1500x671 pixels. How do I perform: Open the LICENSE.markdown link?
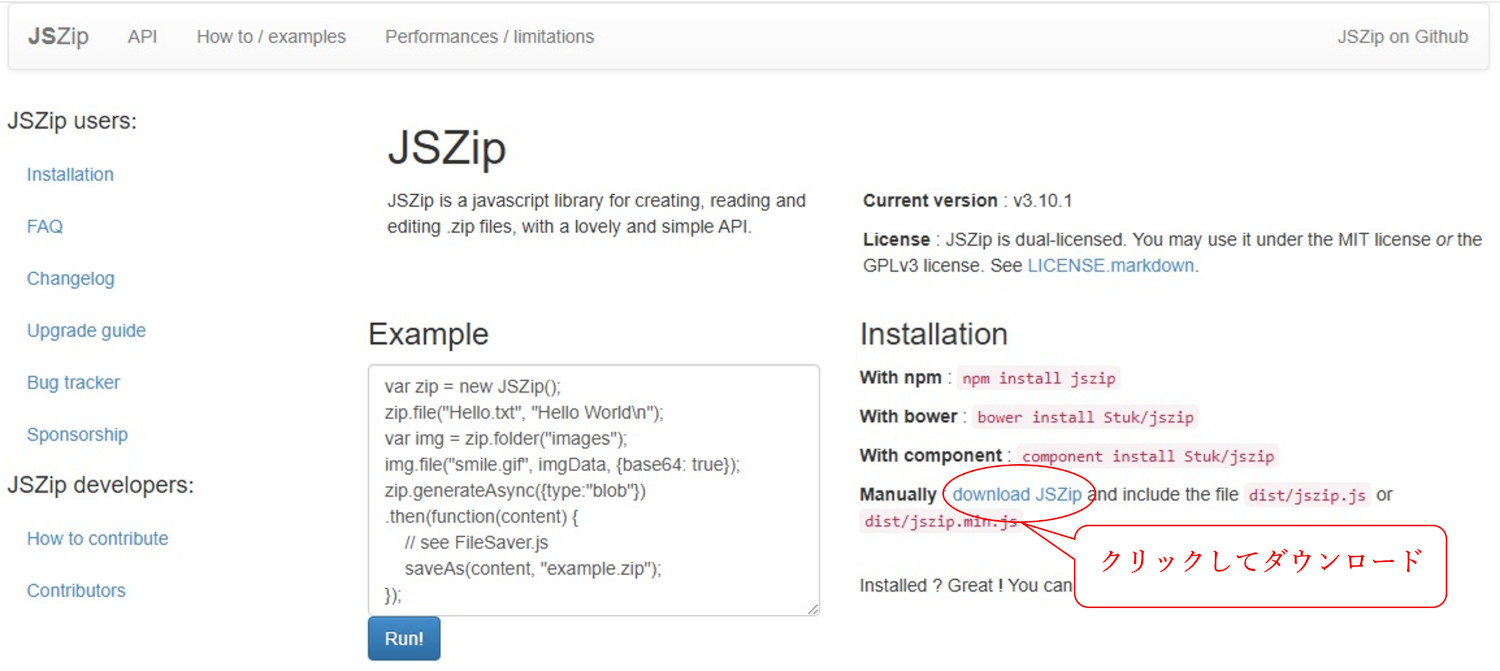coord(1110,266)
